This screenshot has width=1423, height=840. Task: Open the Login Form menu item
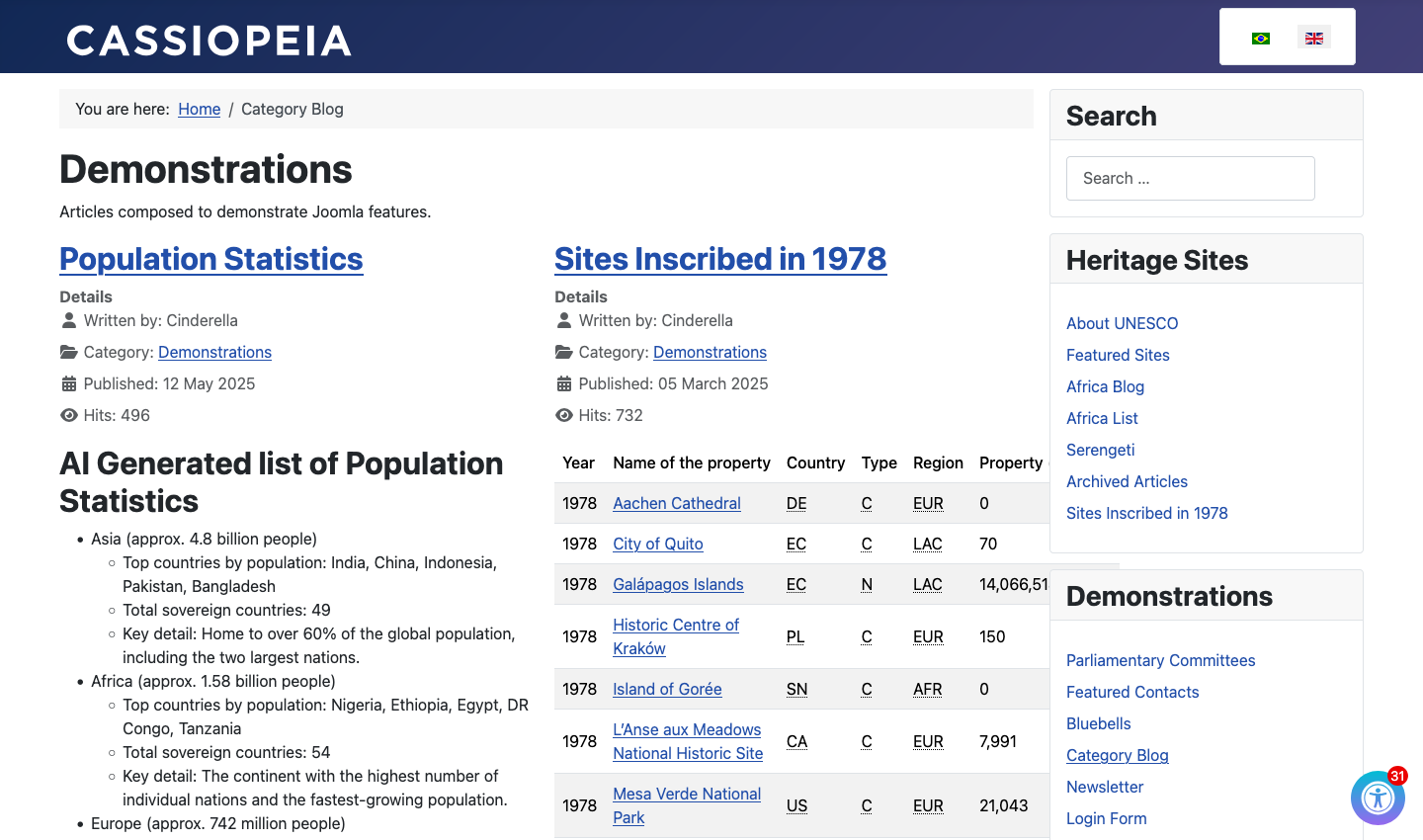pos(1106,818)
